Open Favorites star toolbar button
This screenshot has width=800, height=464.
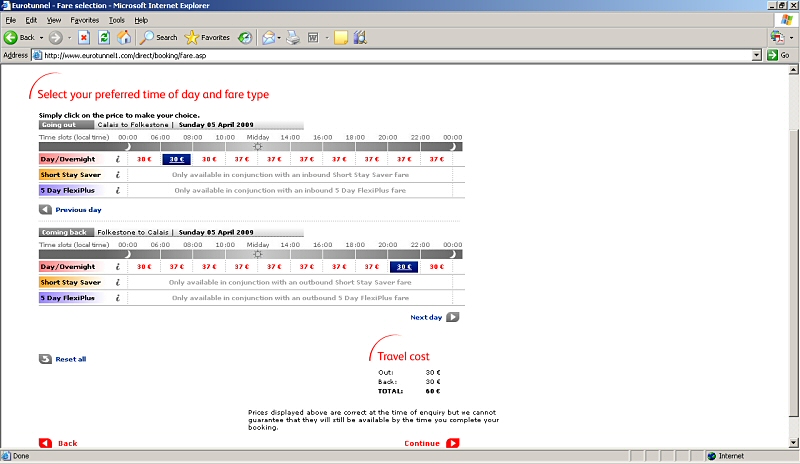click(207, 37)
